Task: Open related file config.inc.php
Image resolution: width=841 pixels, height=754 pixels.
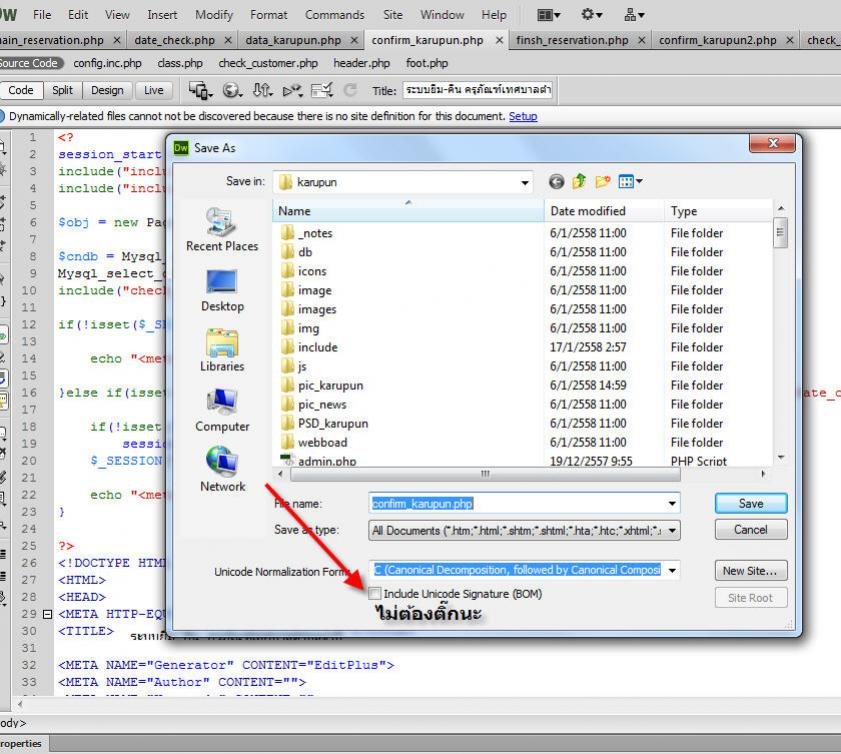Action: (107, 63)
